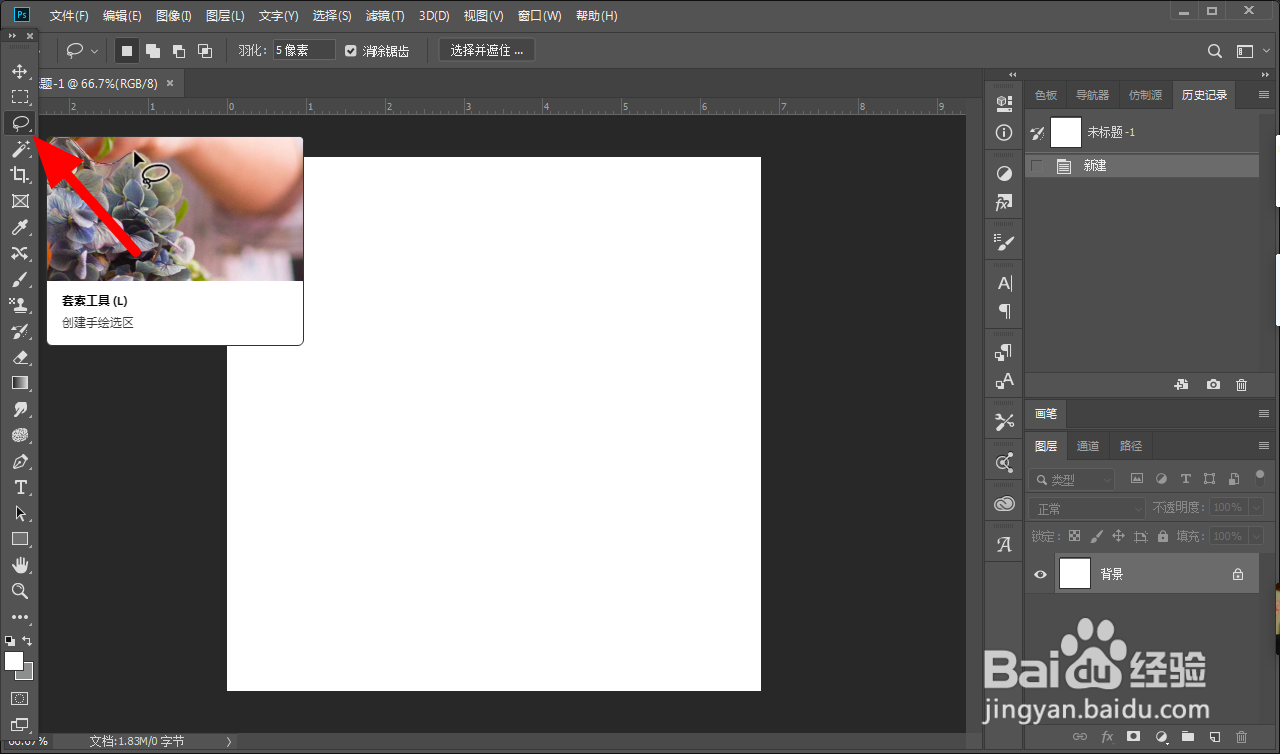
Task: Choose Subtract from Selection mode button
Action: pos(179,51)
